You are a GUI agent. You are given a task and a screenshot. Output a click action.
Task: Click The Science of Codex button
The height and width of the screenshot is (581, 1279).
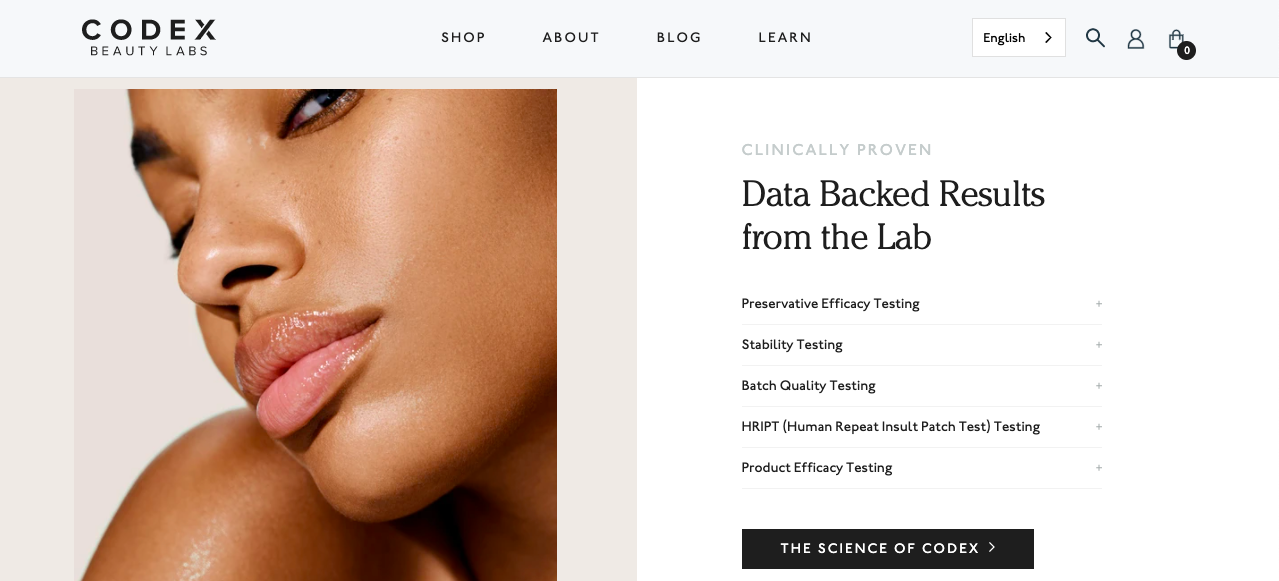point(887,549)
